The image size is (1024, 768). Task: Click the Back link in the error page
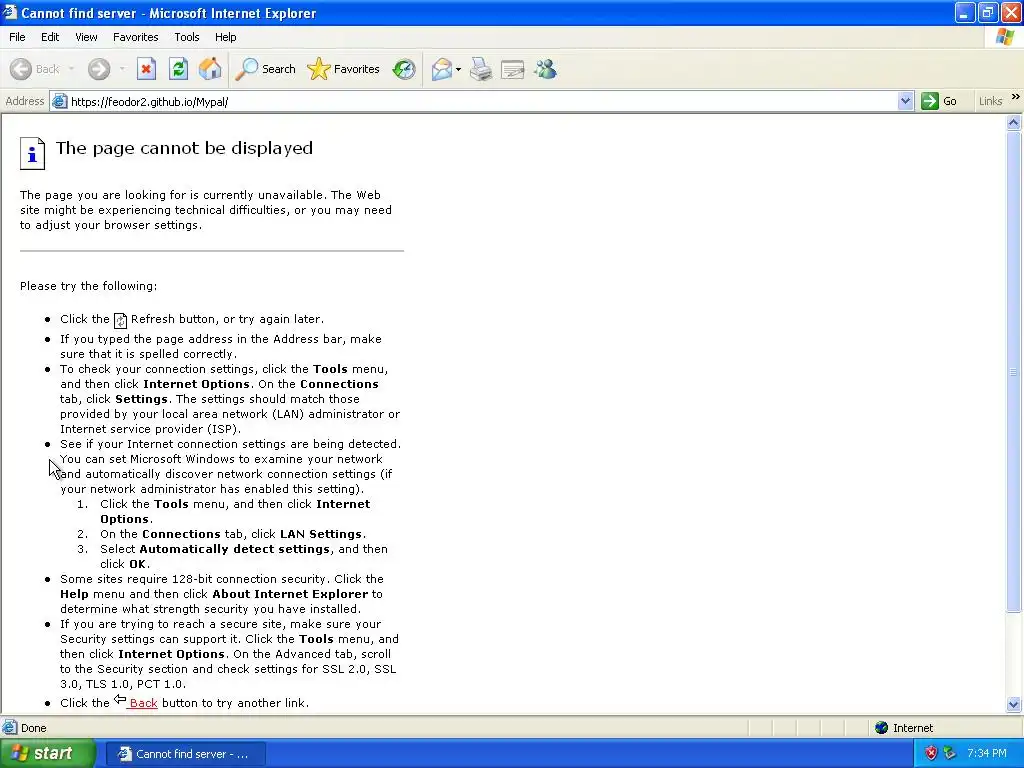(x=143, y=703)
